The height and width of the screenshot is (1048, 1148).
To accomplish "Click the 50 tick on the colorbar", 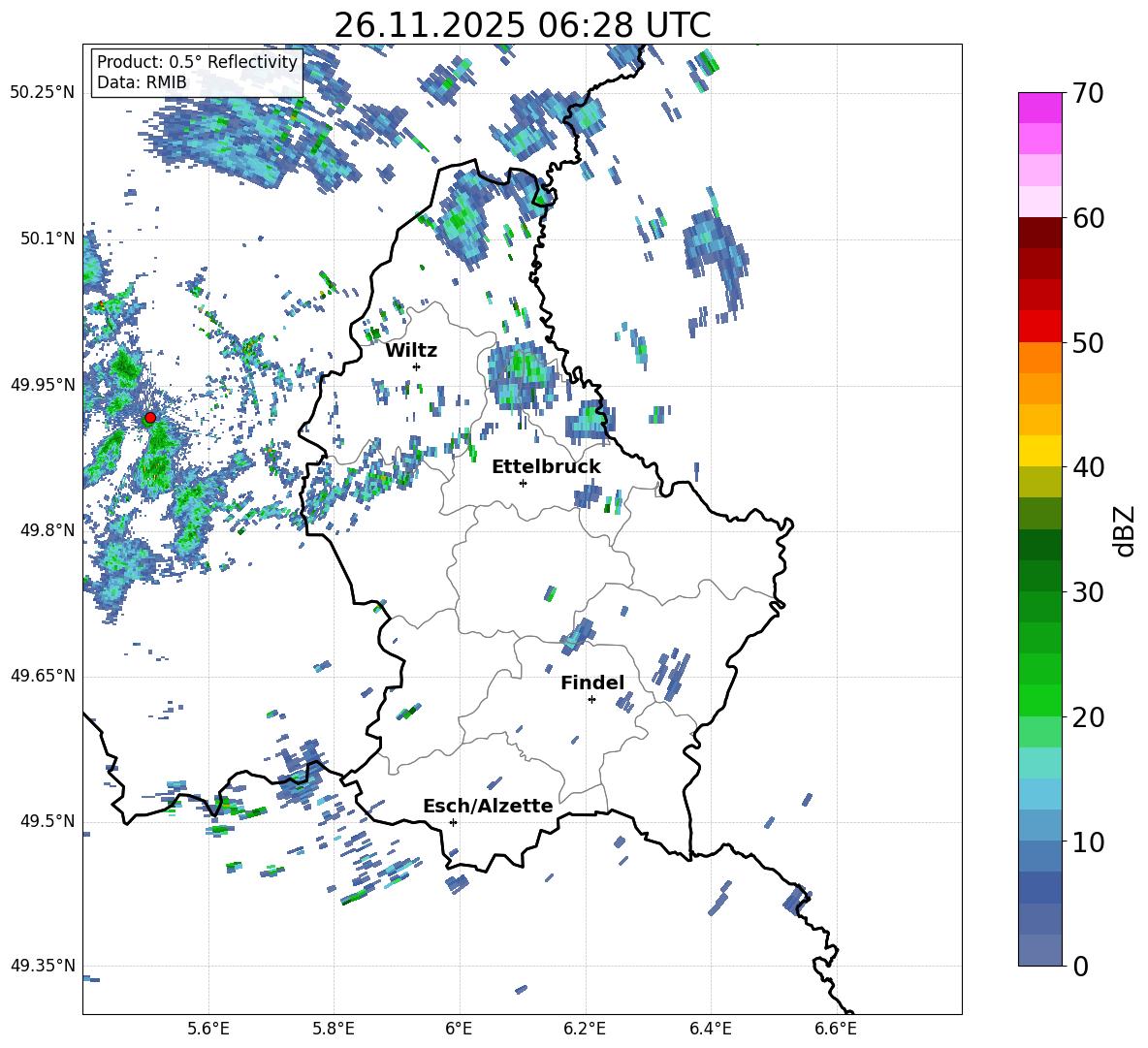I will click(x=1088, y=342).
